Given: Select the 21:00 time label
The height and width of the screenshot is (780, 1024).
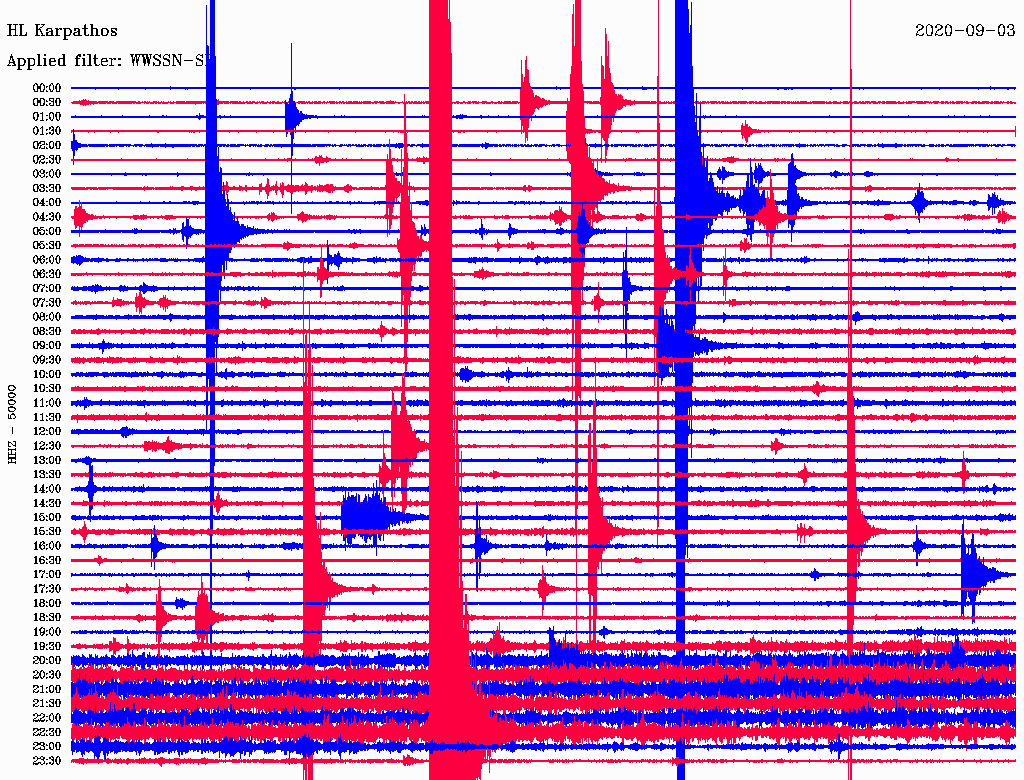Looking at the screenshot, I should coord(47,690).
